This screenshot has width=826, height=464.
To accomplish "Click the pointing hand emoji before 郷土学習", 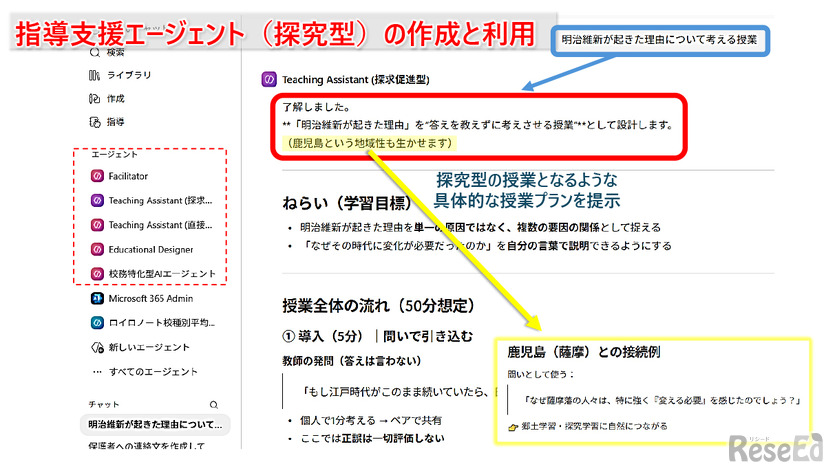I will [513, 427].
